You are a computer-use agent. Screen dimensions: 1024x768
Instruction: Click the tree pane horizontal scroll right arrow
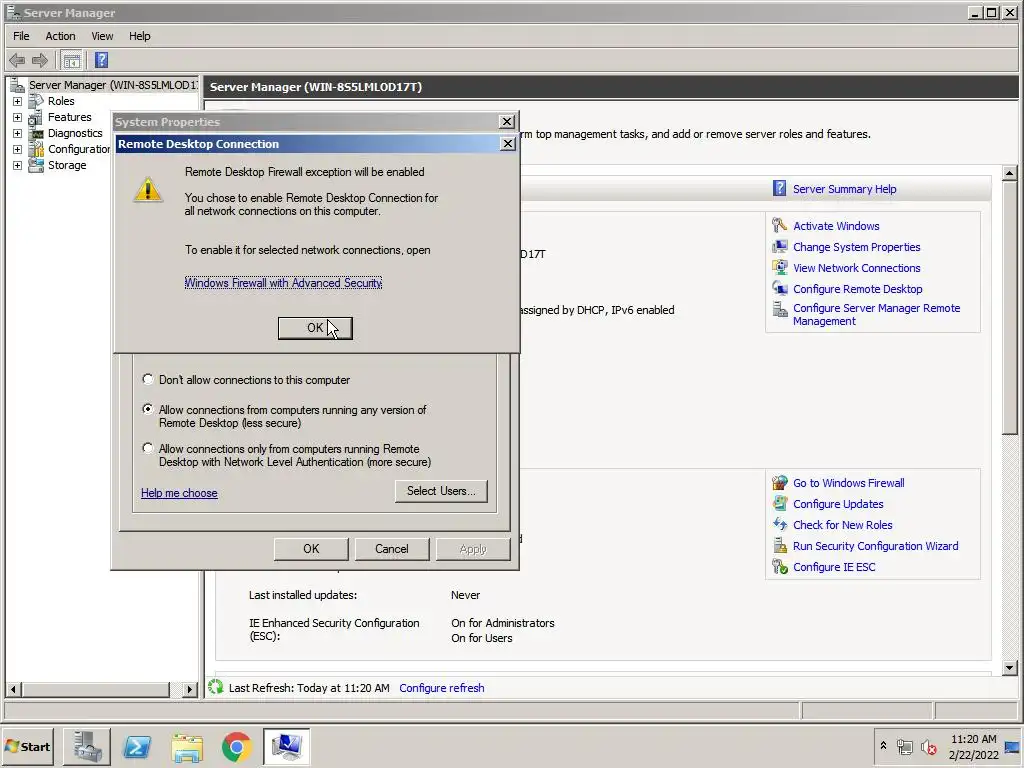click(x=189, y=689)
